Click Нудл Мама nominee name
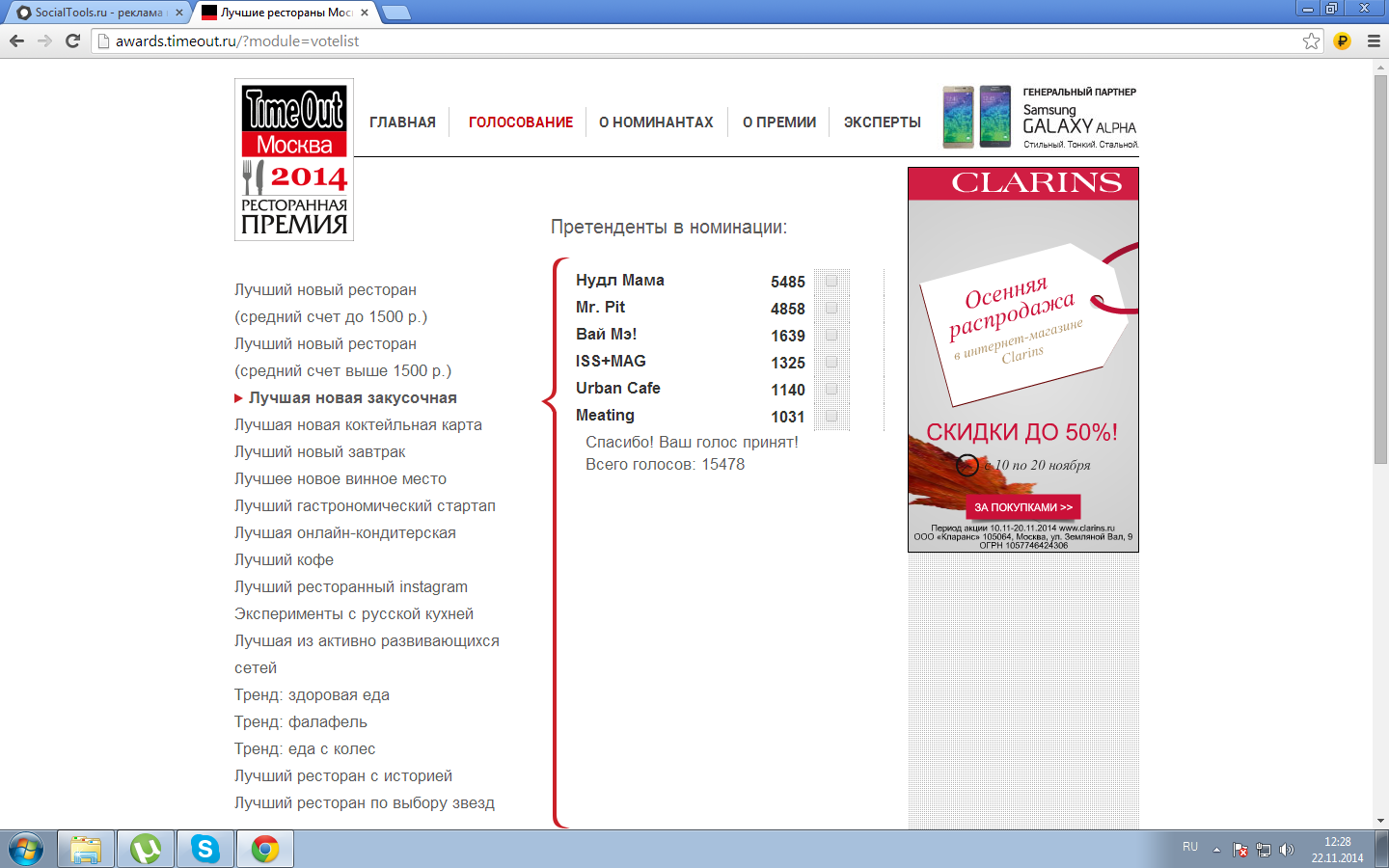The image size is (1389, 868). coord(620,280)
